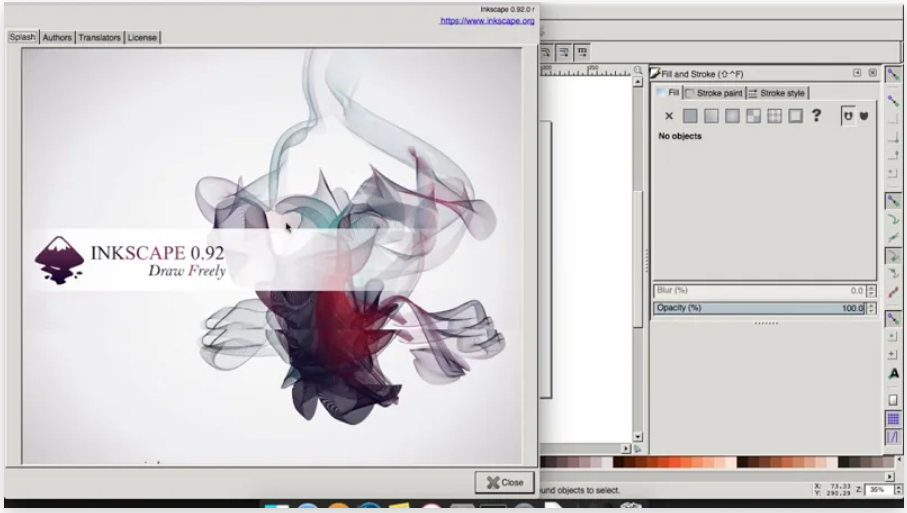Screen dimensions: 907x513
Task: Select No paint X in Fill tab
Action: (x=669, y=116)
